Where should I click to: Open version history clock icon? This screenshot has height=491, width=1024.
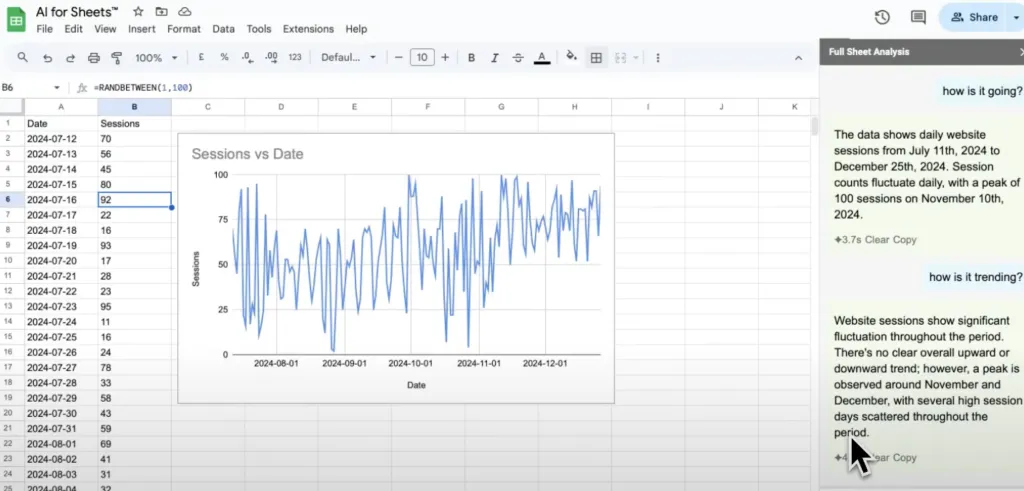click(882, 17)
